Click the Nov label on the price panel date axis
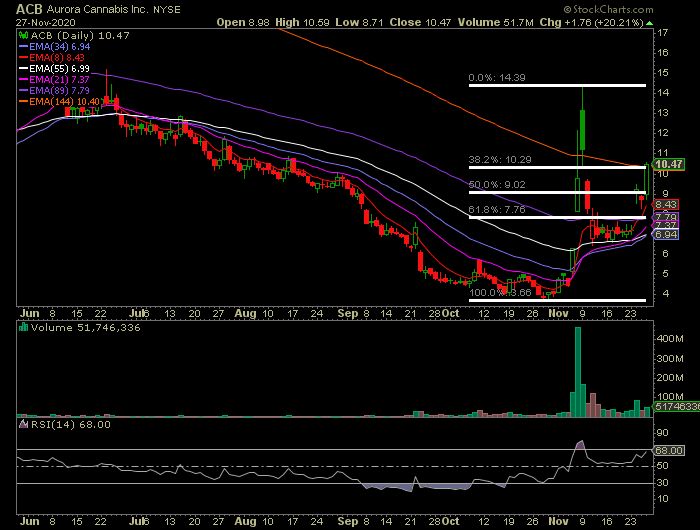700x530 pixels. (x=558, y=313)
